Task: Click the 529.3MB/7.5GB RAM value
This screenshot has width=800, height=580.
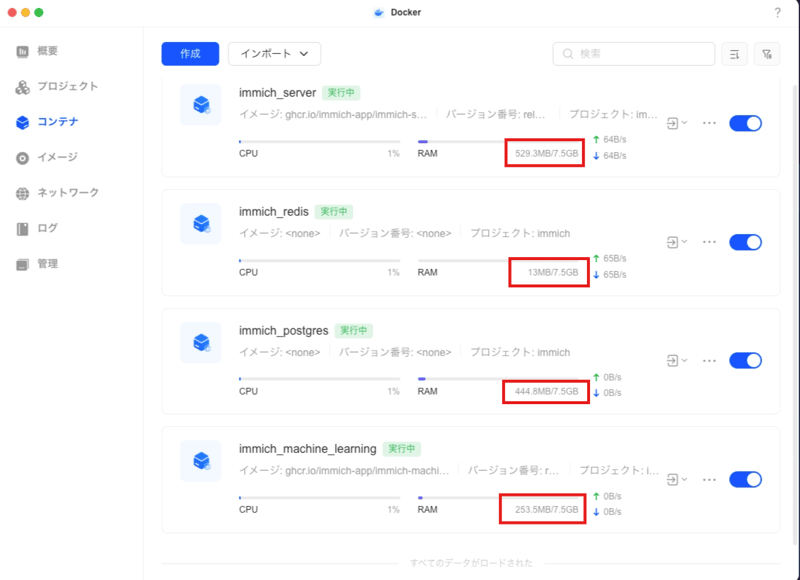Action: 546,154
